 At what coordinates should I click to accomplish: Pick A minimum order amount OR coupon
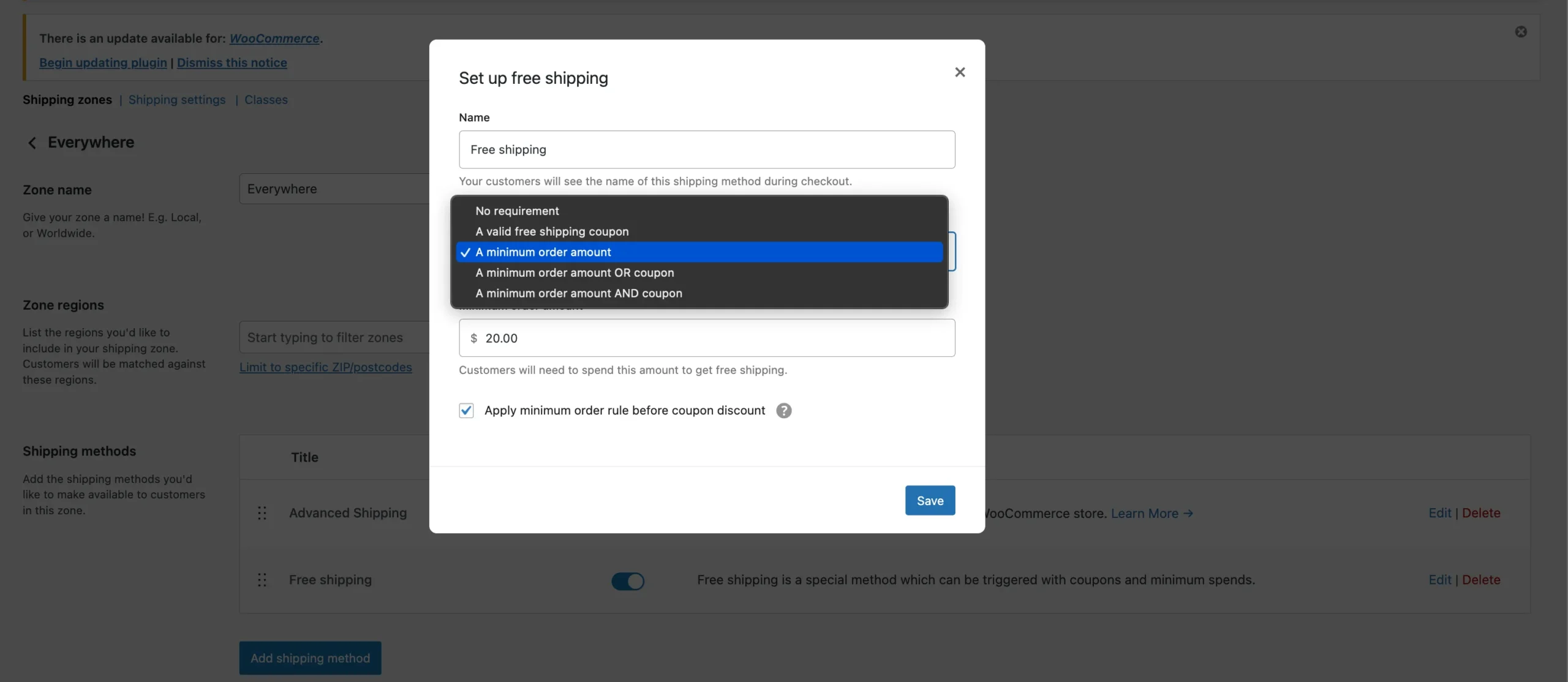click(575, 273)
